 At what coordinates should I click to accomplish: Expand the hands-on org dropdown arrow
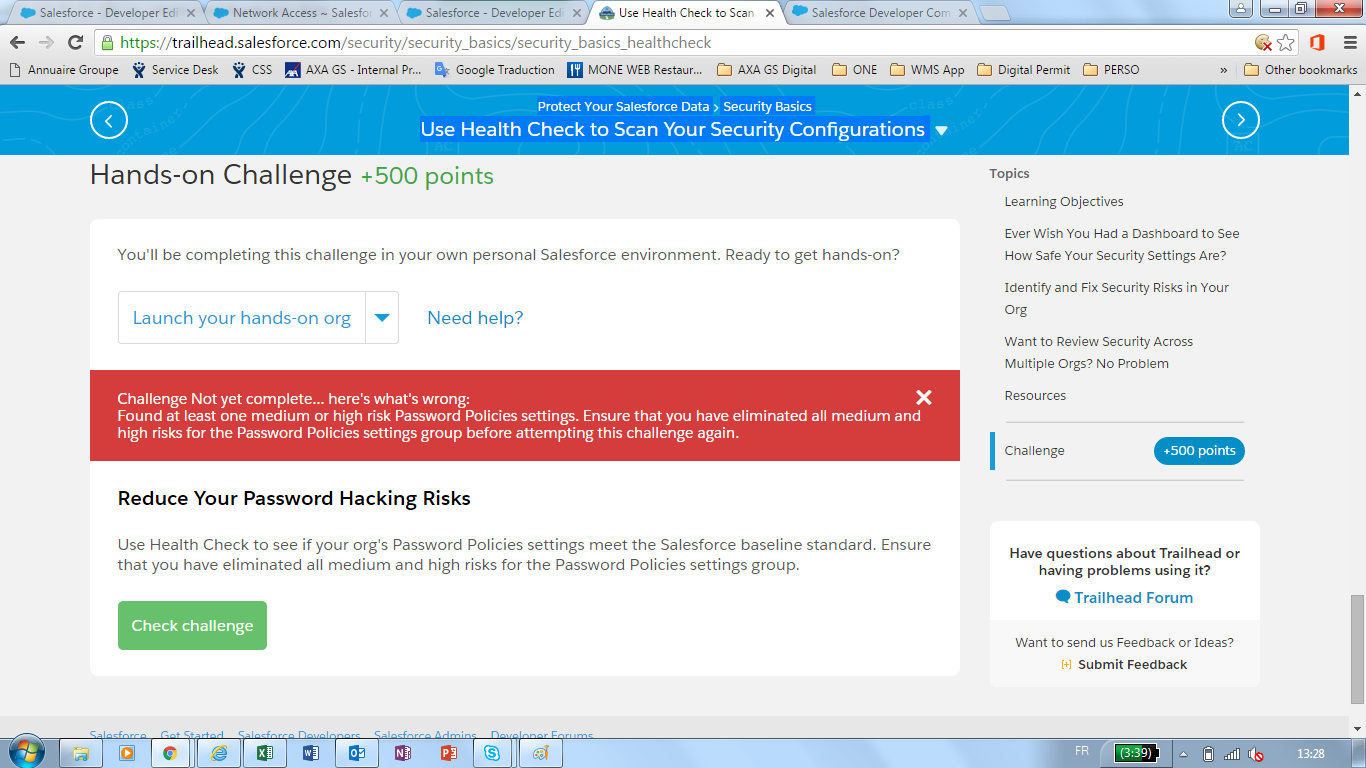[x=382, y=318]
